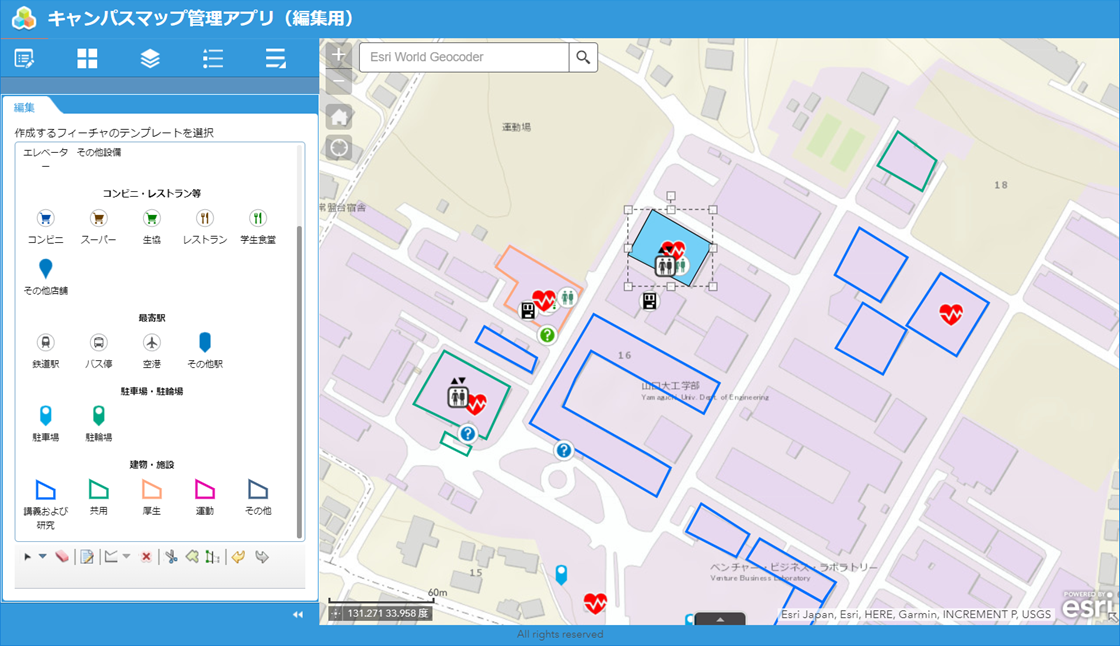Viewport: 1120px width, 646px height.
Task: Open the layer list stack icon
Action: 150,59
